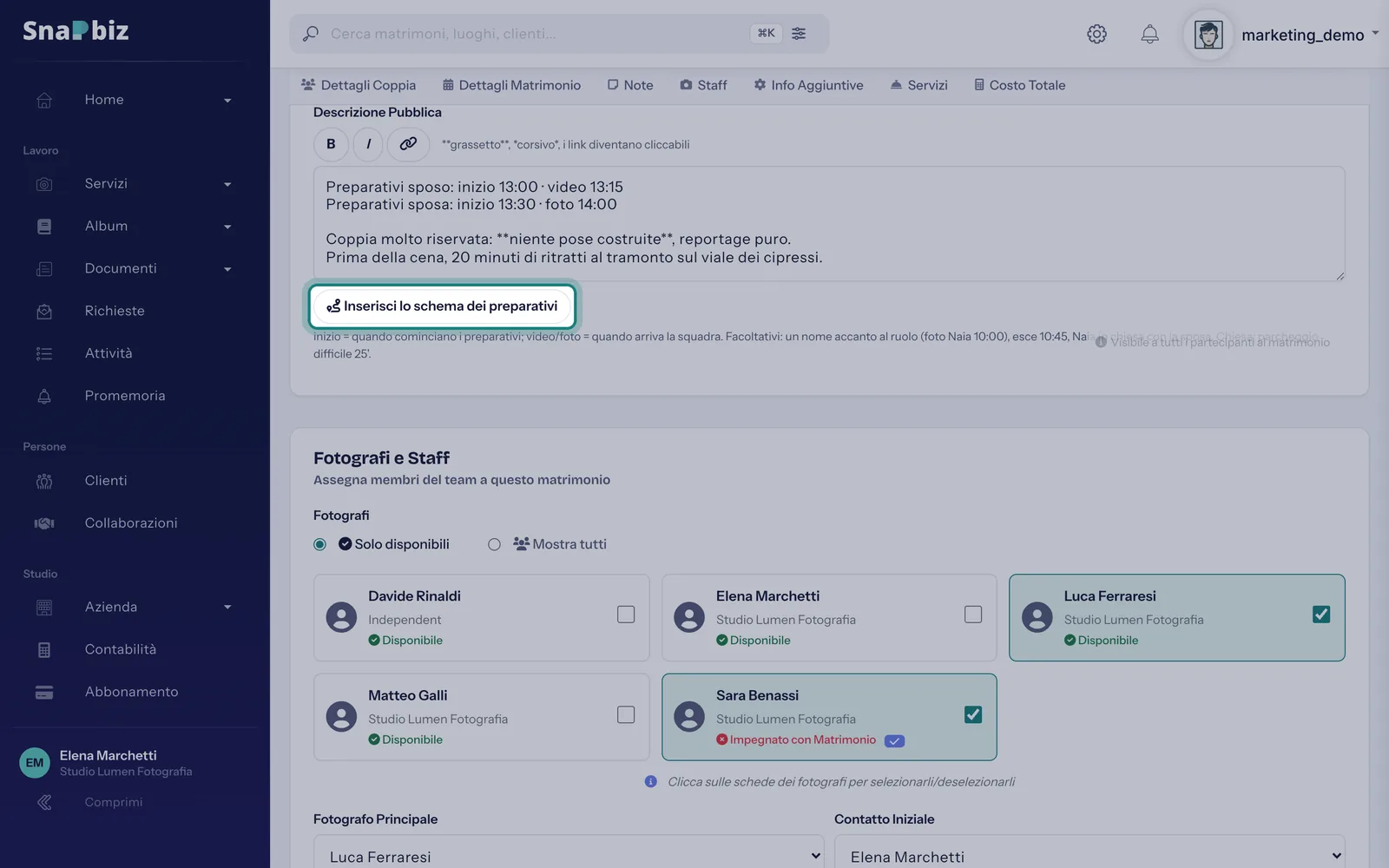Image resolution: width=1389 pixels, height=868 pixels.
Task: Click inside Descrizione Pubblica text area
Action: [x=829, y=223]
